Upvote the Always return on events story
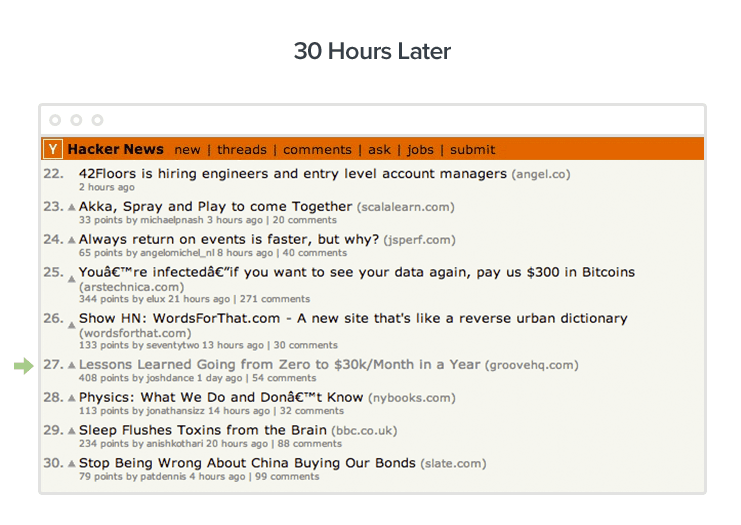 (x=71, y=240)
